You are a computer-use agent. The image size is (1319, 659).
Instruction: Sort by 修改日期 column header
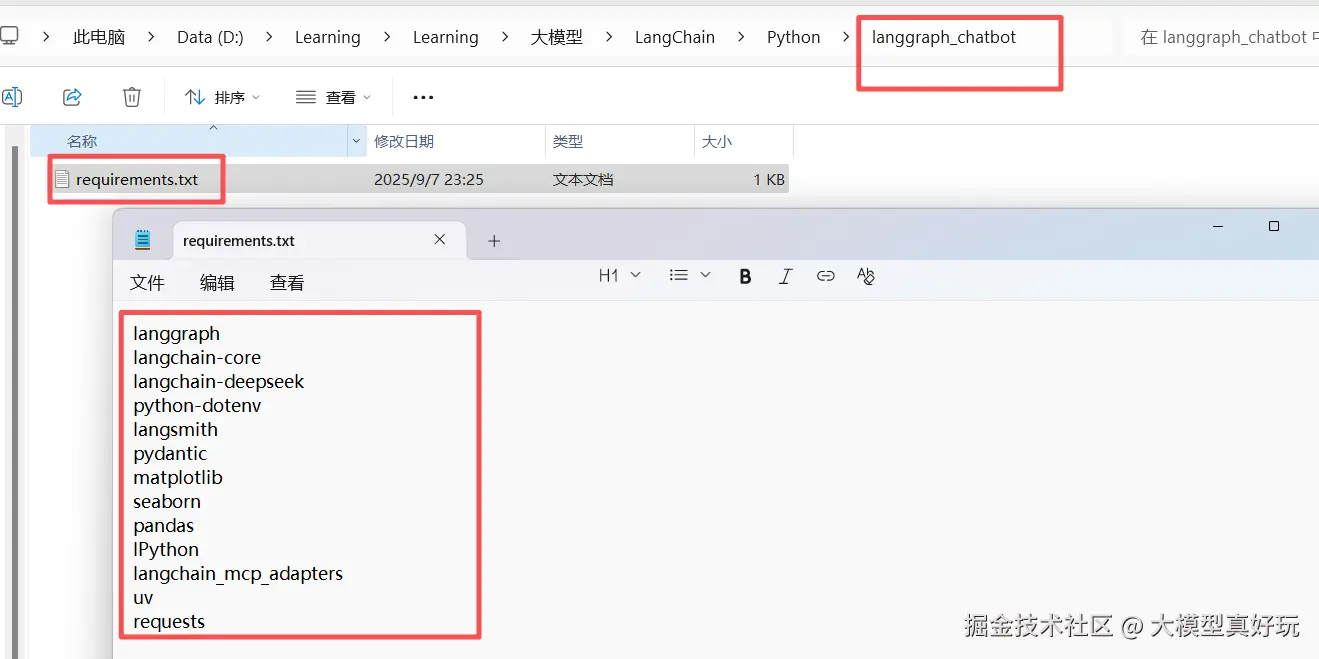tap(456, 142)
